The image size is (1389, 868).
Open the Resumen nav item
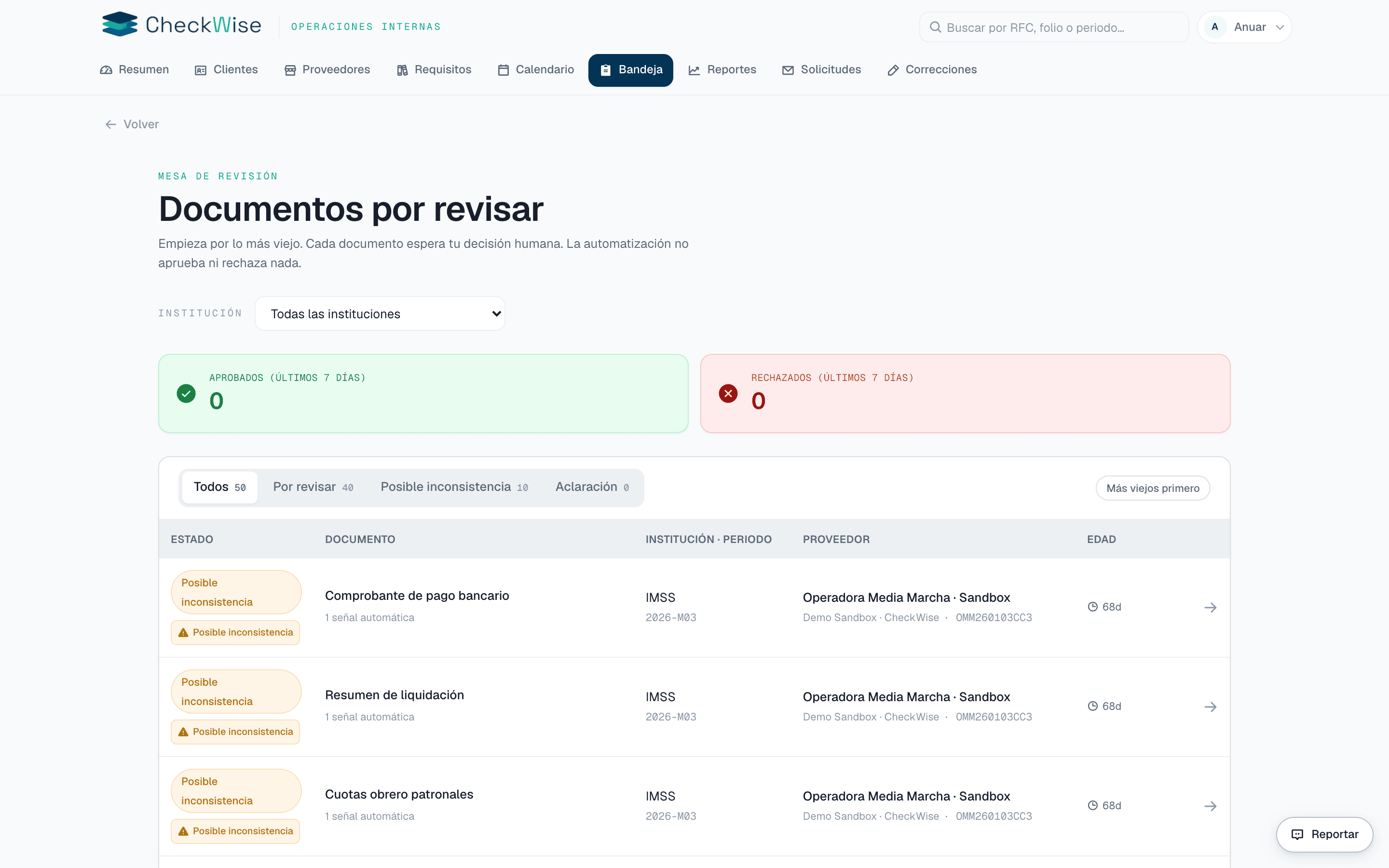pos(134,70)
